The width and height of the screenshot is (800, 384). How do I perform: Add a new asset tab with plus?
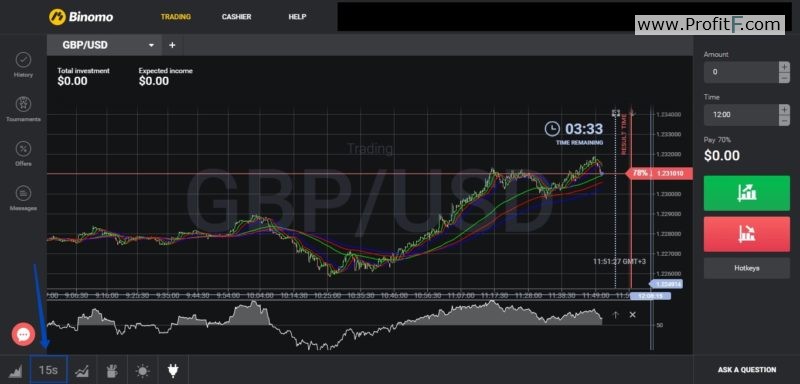click(x=172, y=45)
